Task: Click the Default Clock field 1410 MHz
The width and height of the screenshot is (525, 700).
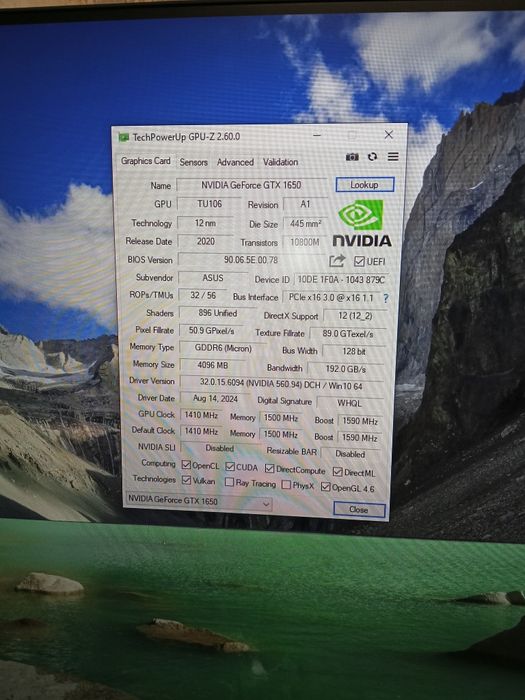Action: click(201, 431)
